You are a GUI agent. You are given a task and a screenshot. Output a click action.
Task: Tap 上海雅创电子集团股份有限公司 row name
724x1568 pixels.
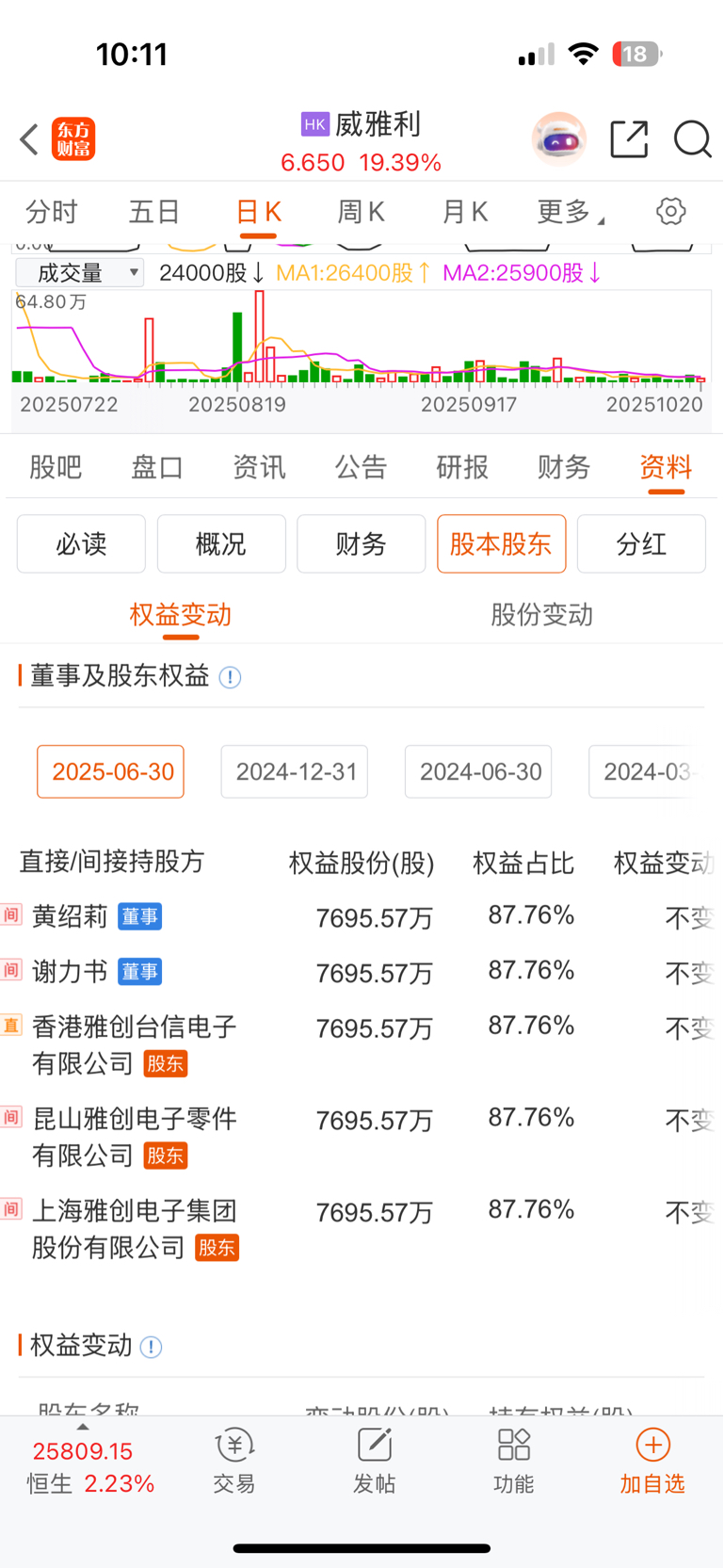click(x=134, y=1229)
